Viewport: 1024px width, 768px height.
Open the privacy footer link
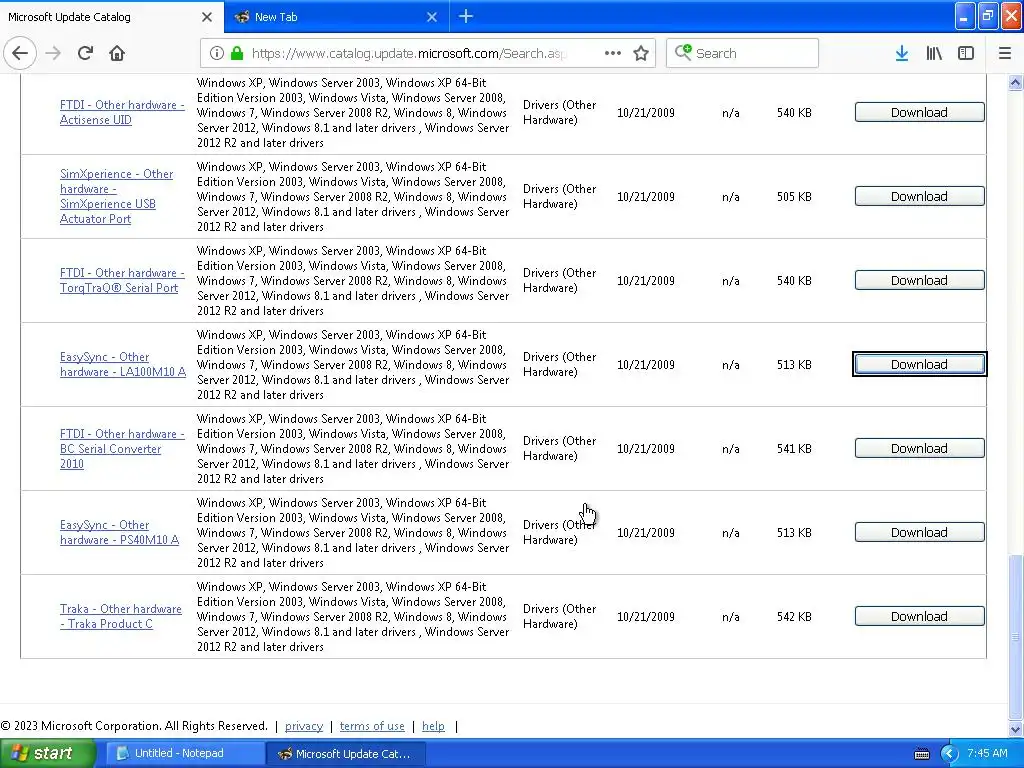304,726
